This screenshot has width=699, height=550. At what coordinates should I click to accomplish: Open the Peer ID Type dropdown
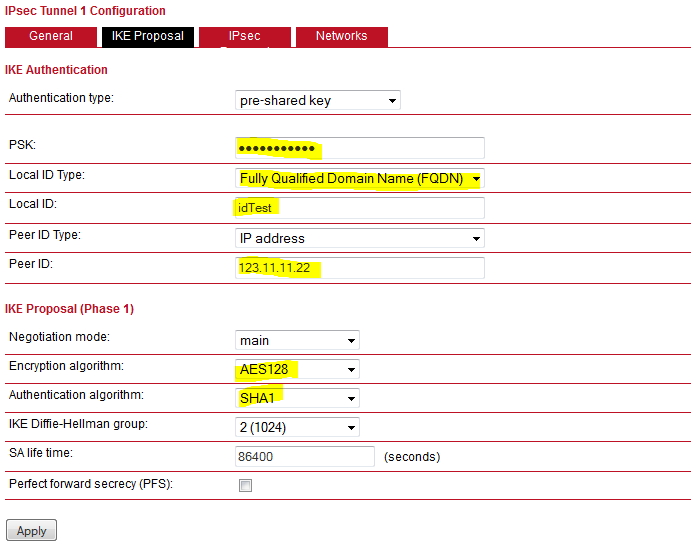[x=359, y=238]
